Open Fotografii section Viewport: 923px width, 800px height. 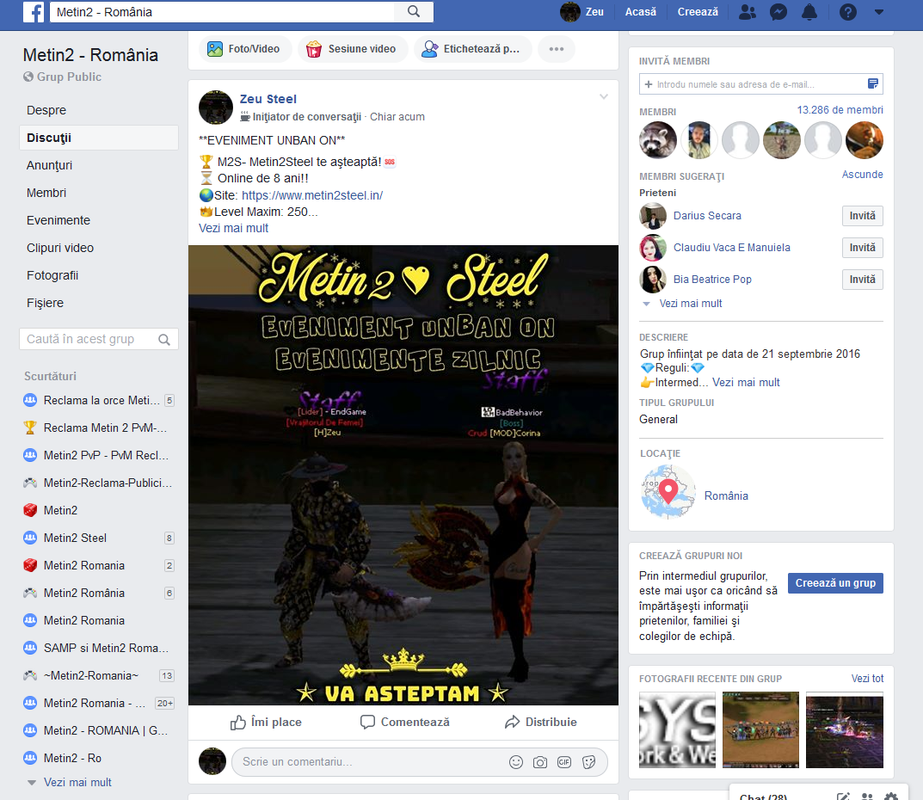point(52,275)
